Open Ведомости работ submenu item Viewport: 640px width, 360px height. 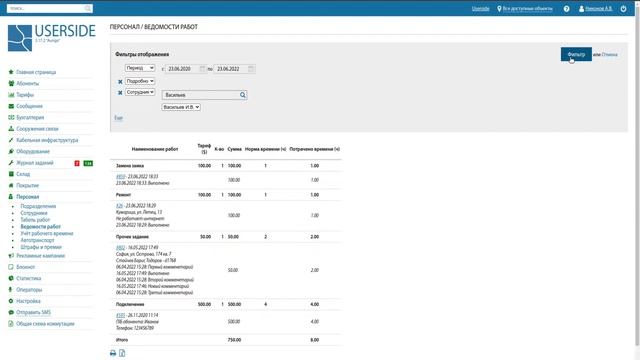point(40,227)
